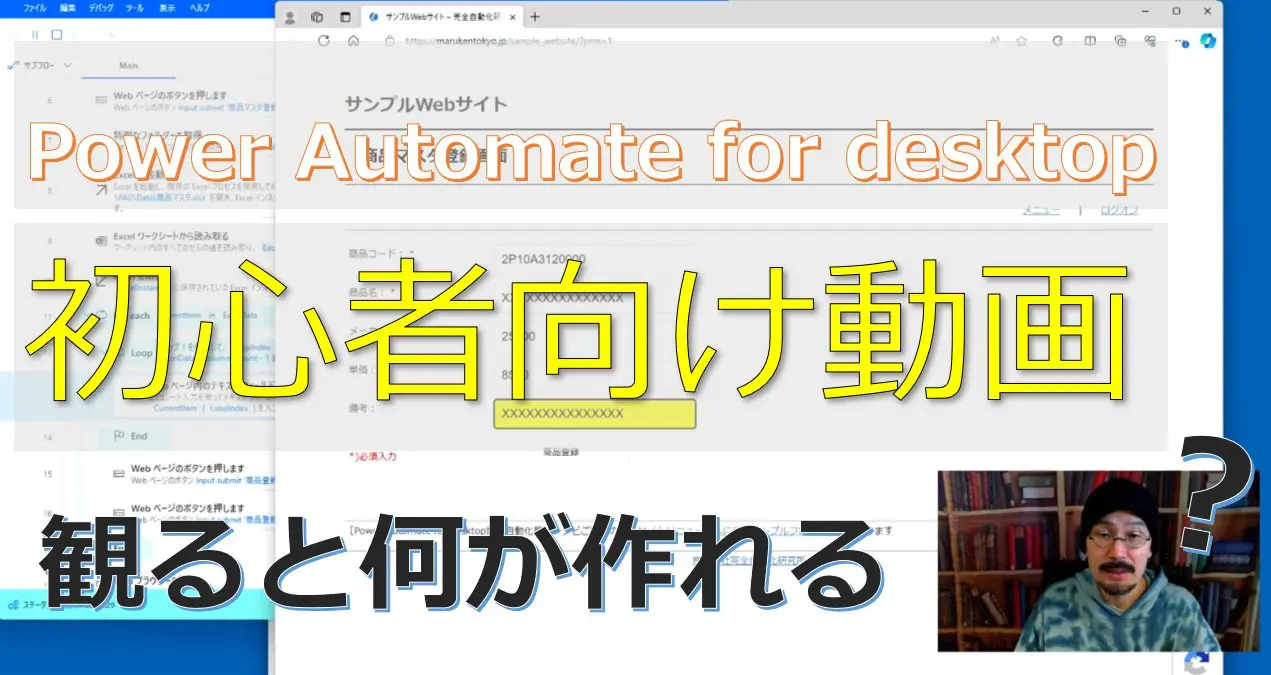The width and height of the screenshot is (1271, 675).
Task: Select the Main subflow tab
Action: pyautogui.click(x=128, y=65)
